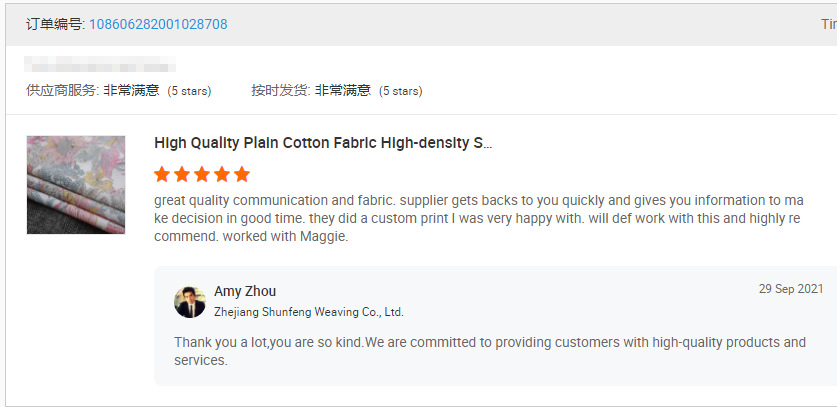Click the third orange rating star
Image resolution: width=837 pixels, height=407 pixels.
[x=202, y=174]
